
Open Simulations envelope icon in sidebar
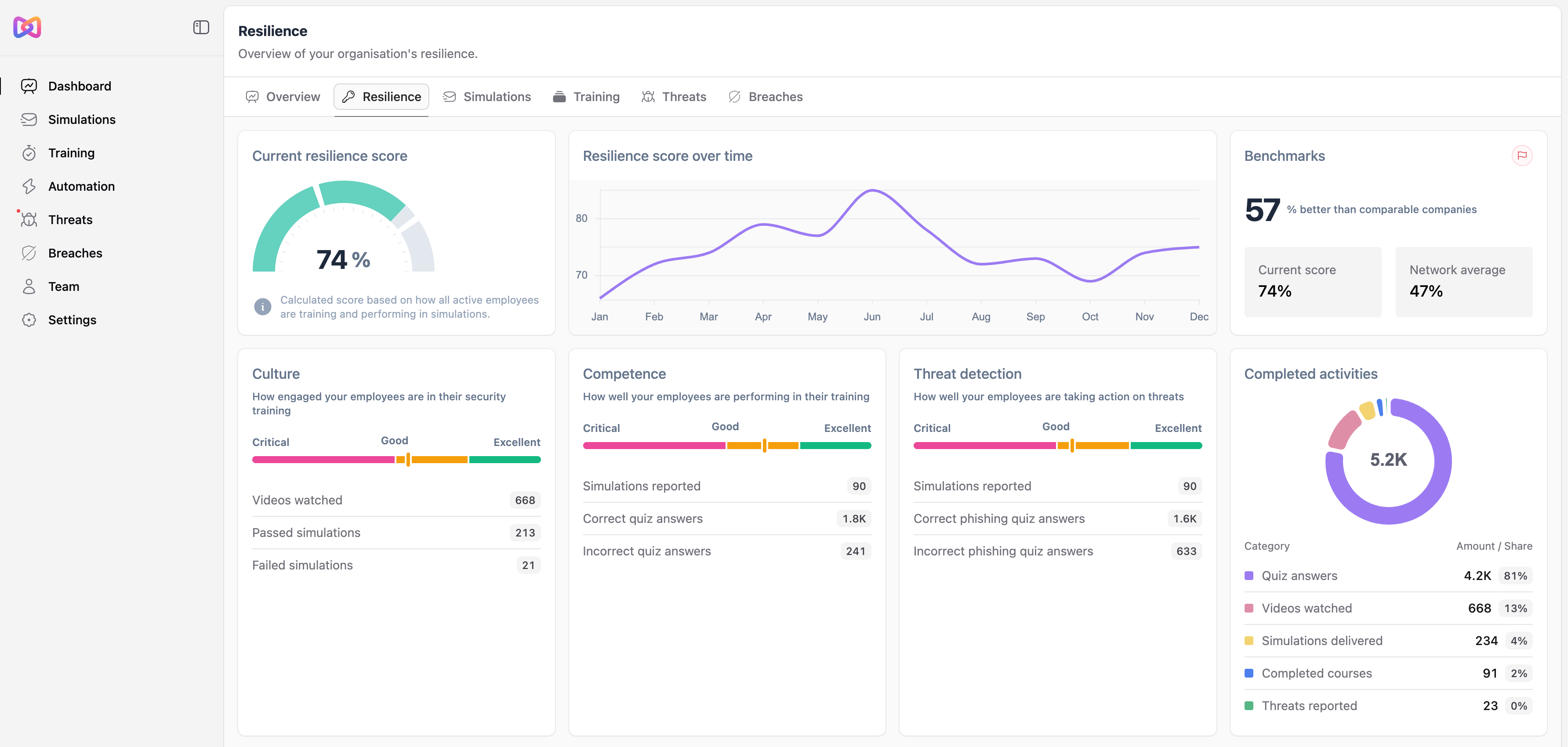click(x=29, y=120)
